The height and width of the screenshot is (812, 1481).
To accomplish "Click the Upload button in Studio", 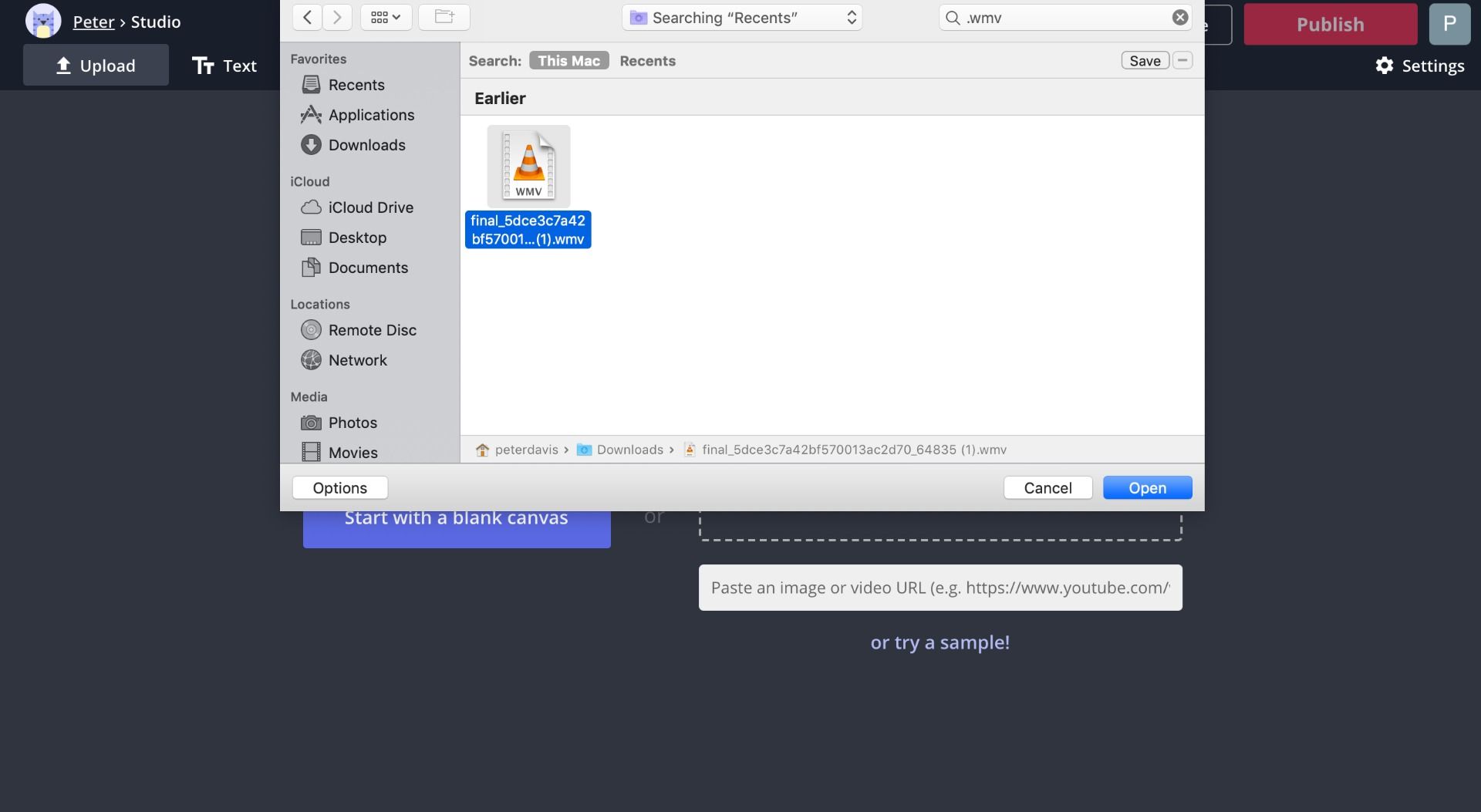I will (x=96, y=66).
